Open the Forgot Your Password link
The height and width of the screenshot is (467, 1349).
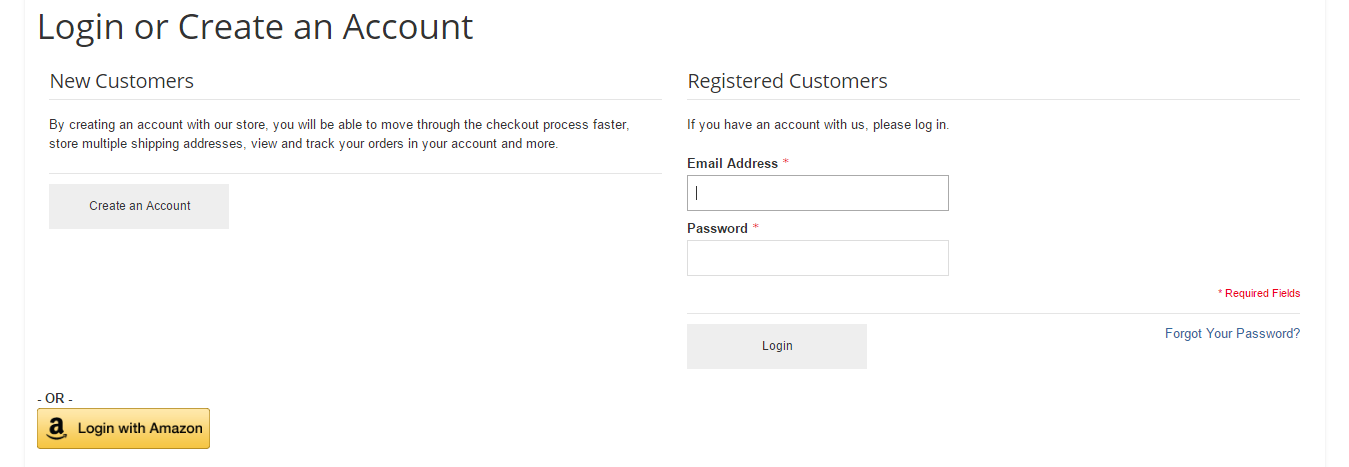coord(1232,334)
